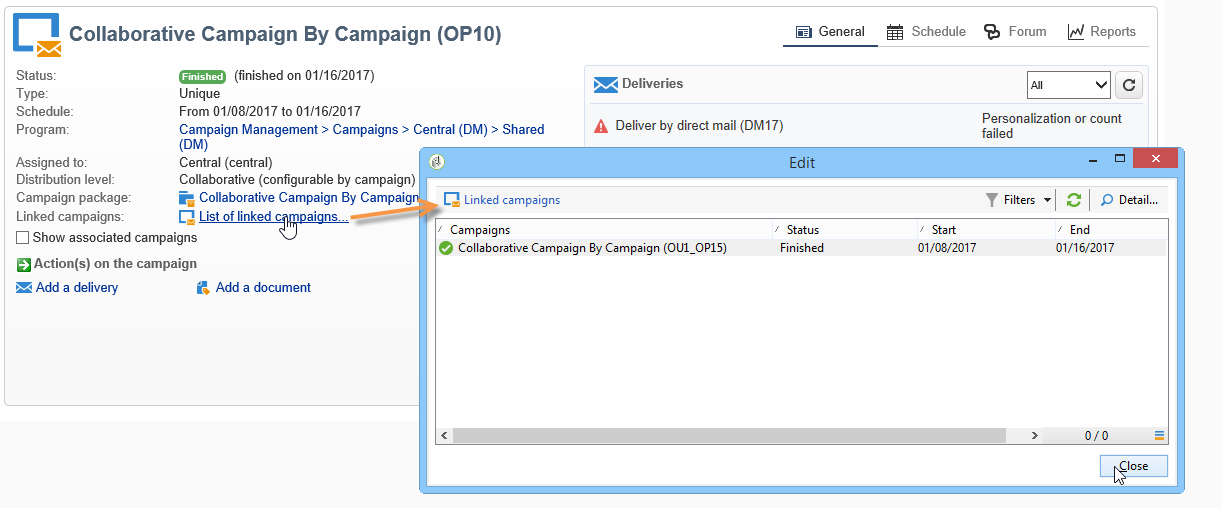This screenshot has height=508, width=1222.
Task: Click the green refresh icon in Edit dialog
Action: coord(1073,200)
